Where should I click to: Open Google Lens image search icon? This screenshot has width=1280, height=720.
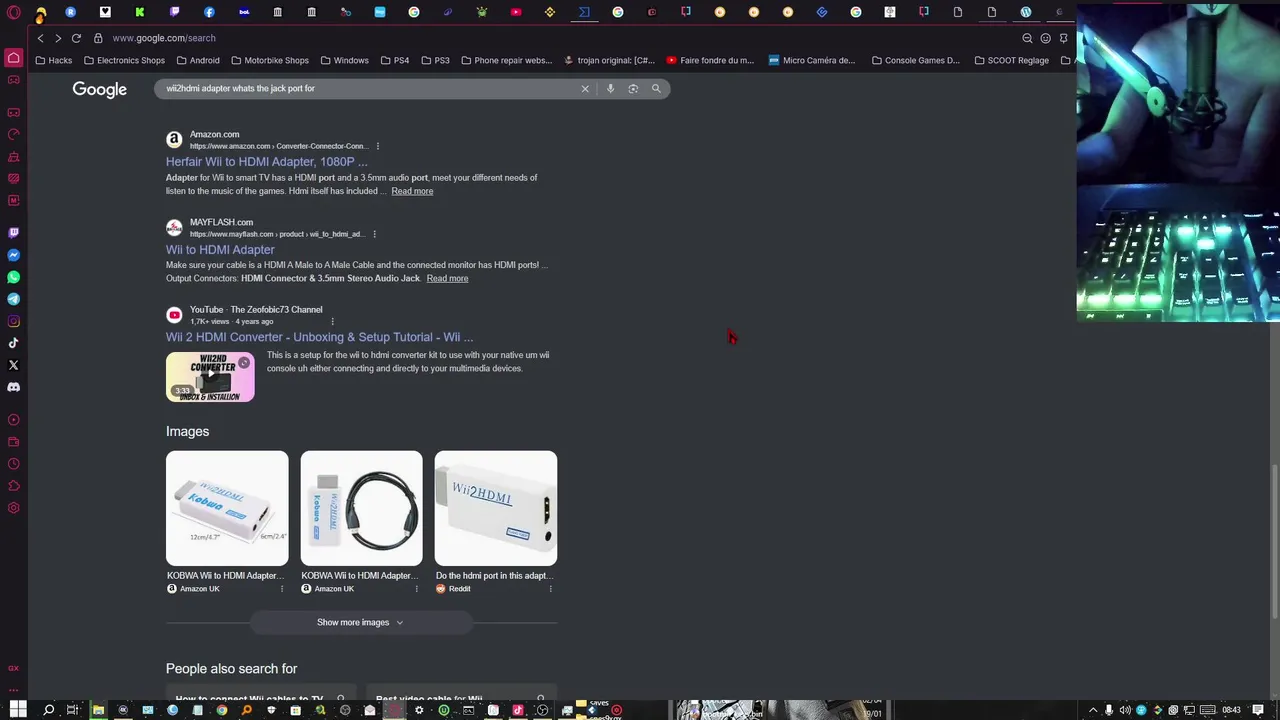(x=633, y=89)
